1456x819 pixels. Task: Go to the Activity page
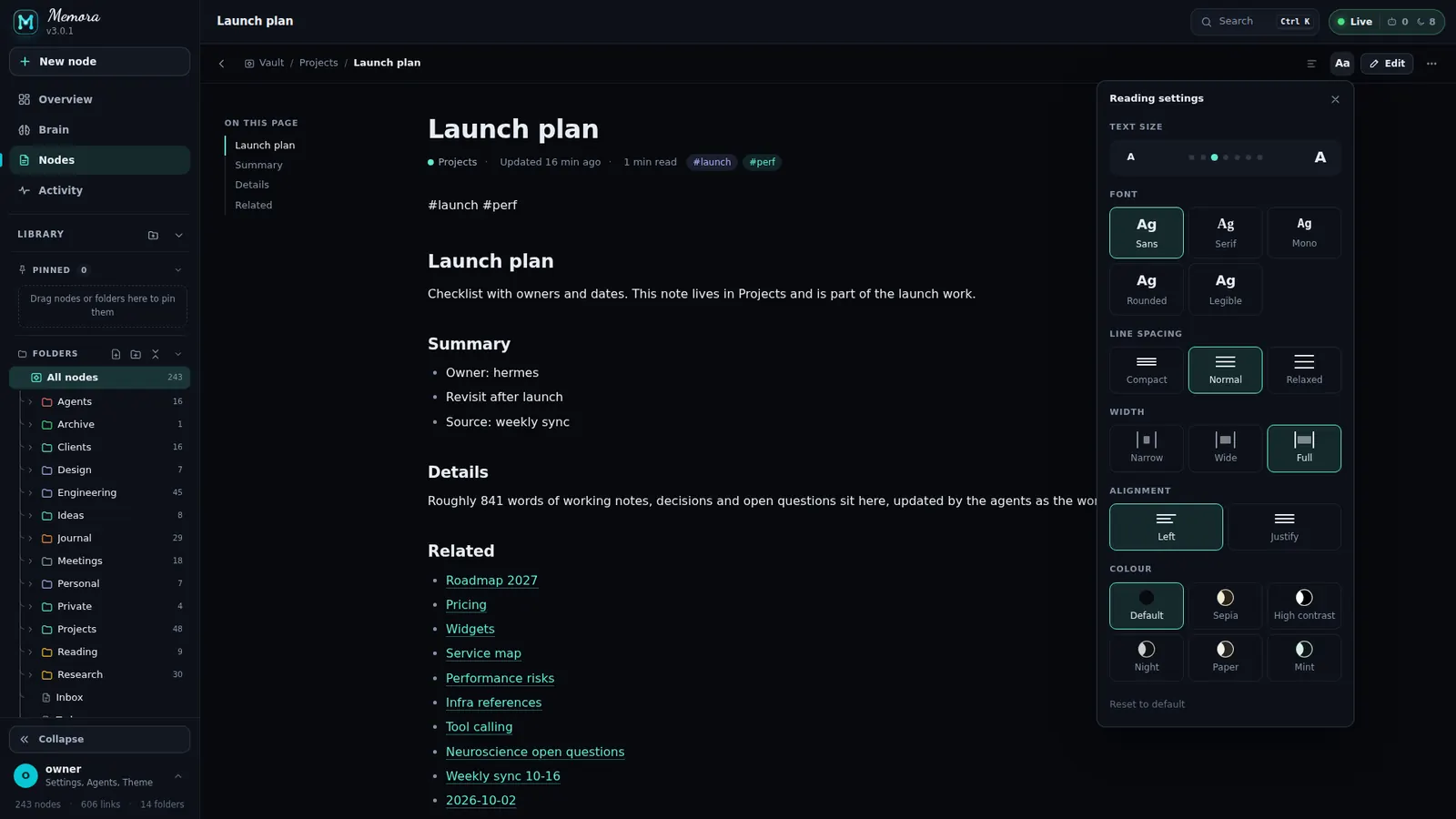point(100,190)
